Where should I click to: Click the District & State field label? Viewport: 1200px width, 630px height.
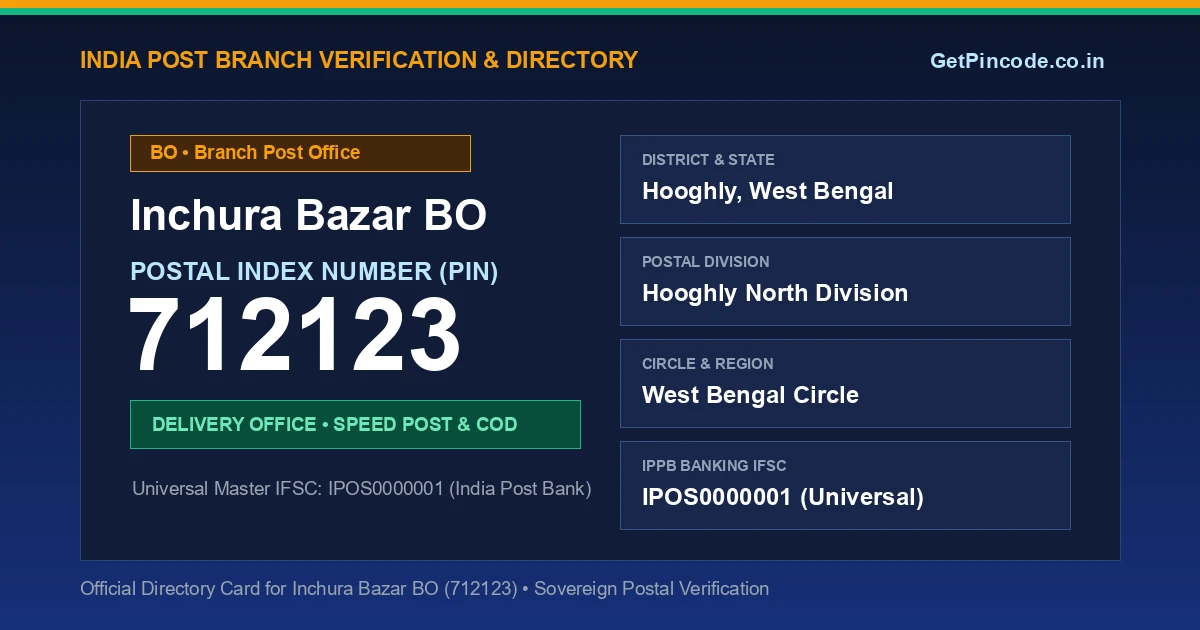708,160
